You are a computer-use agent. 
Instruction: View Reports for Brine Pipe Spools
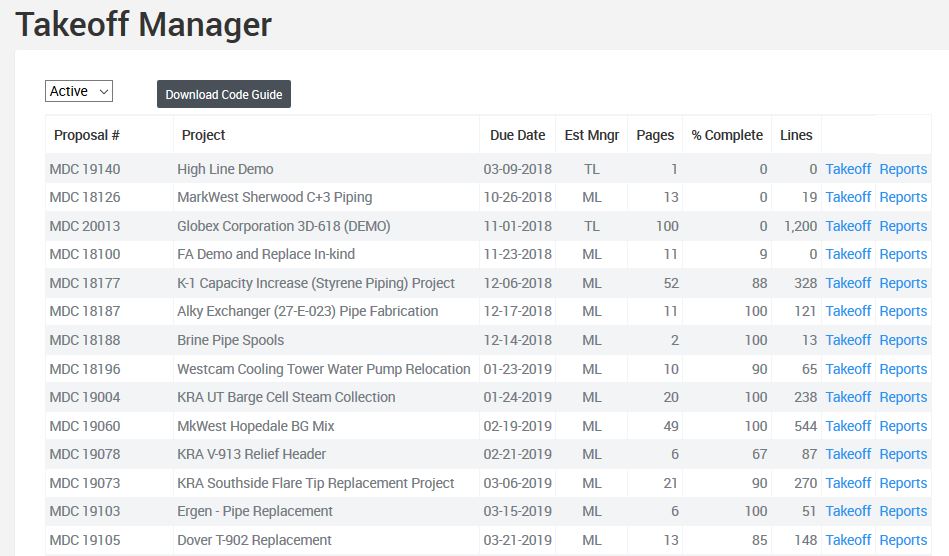point(903,340)
